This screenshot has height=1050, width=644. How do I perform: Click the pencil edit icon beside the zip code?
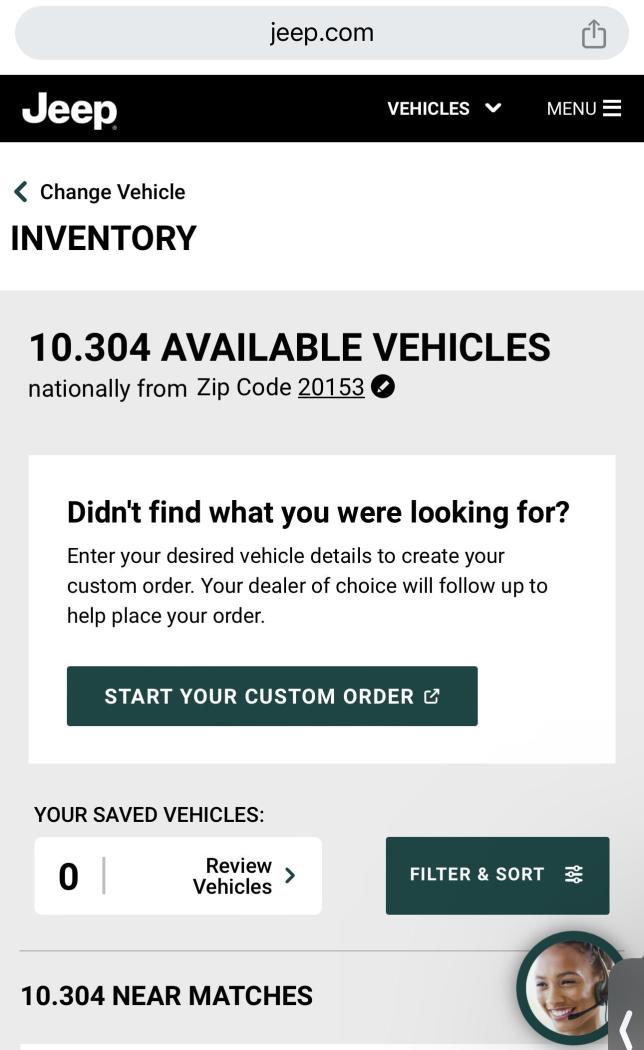coord(382,386)
